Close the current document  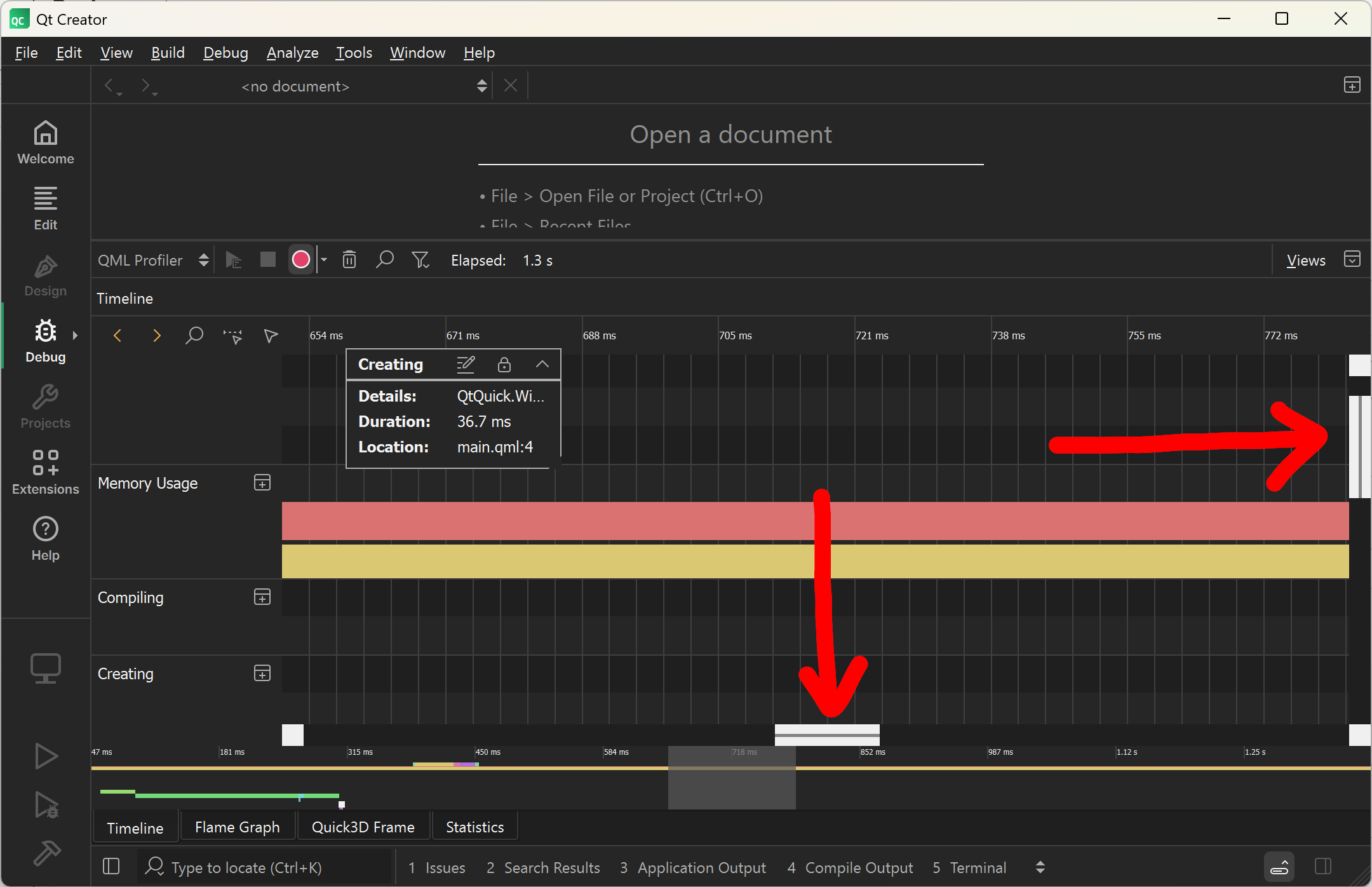pyautogui.click(x=511, y=85)
